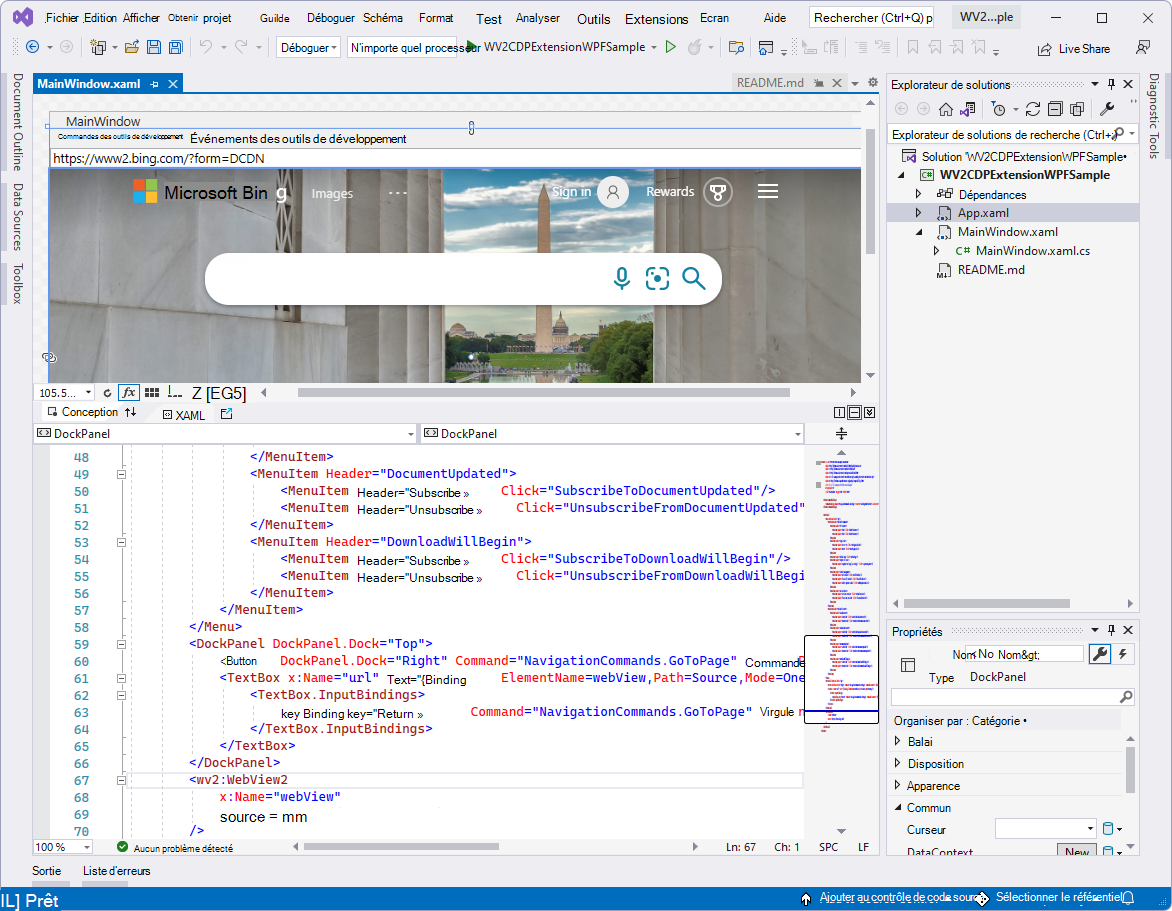1172x911 pixels.
Task: Unpin the MainWindow.xaml document tab
Action: point(154,84)
